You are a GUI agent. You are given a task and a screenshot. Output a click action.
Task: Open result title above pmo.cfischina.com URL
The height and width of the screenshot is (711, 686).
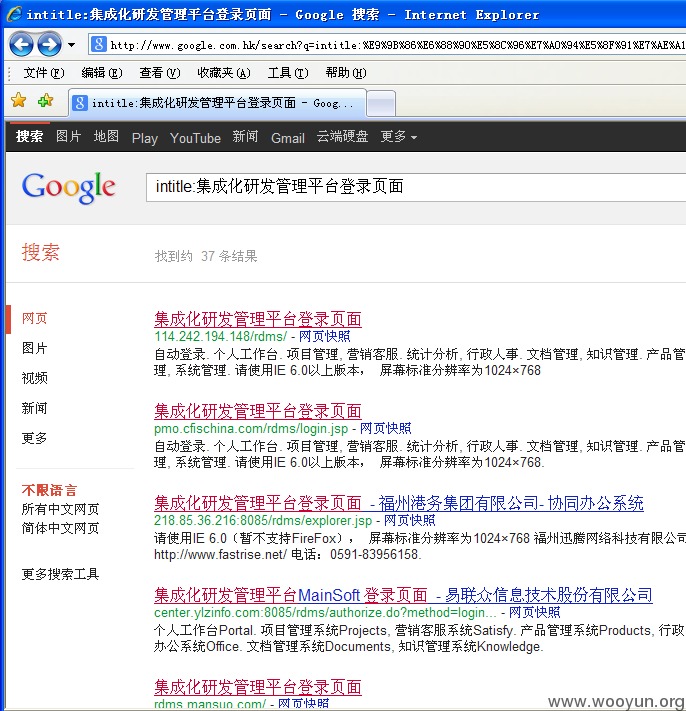tap(258, 411)
